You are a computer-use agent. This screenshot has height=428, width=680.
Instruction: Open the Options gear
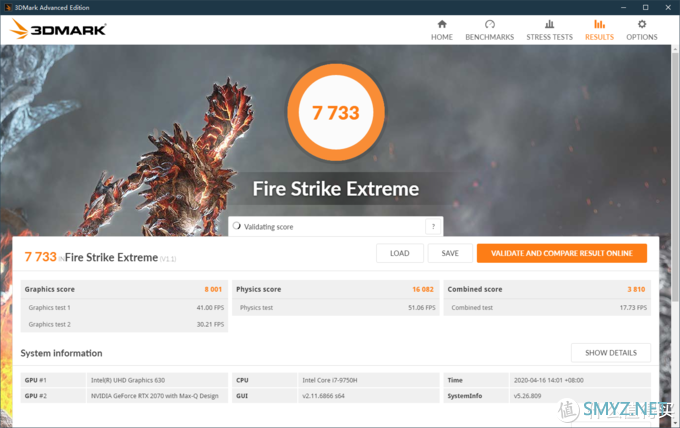(x=642, y=29)
